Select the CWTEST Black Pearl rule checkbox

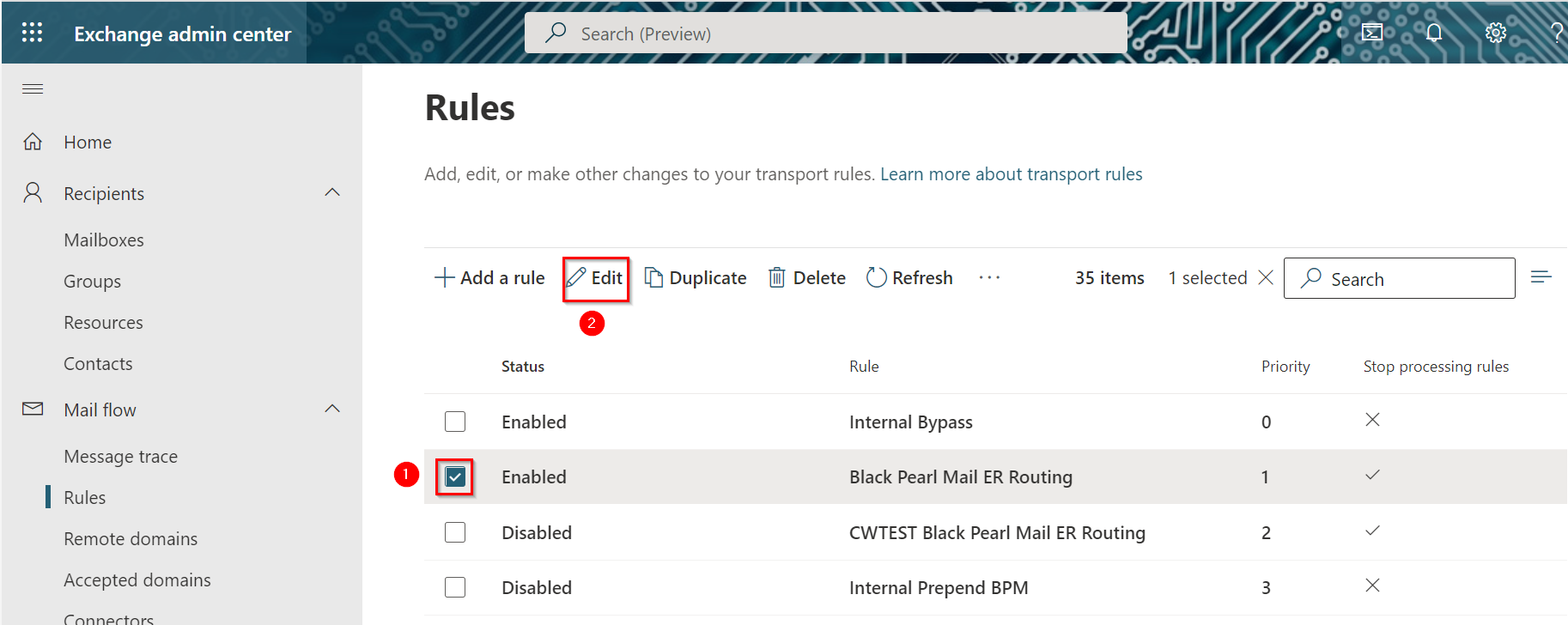tap(455, 532)
